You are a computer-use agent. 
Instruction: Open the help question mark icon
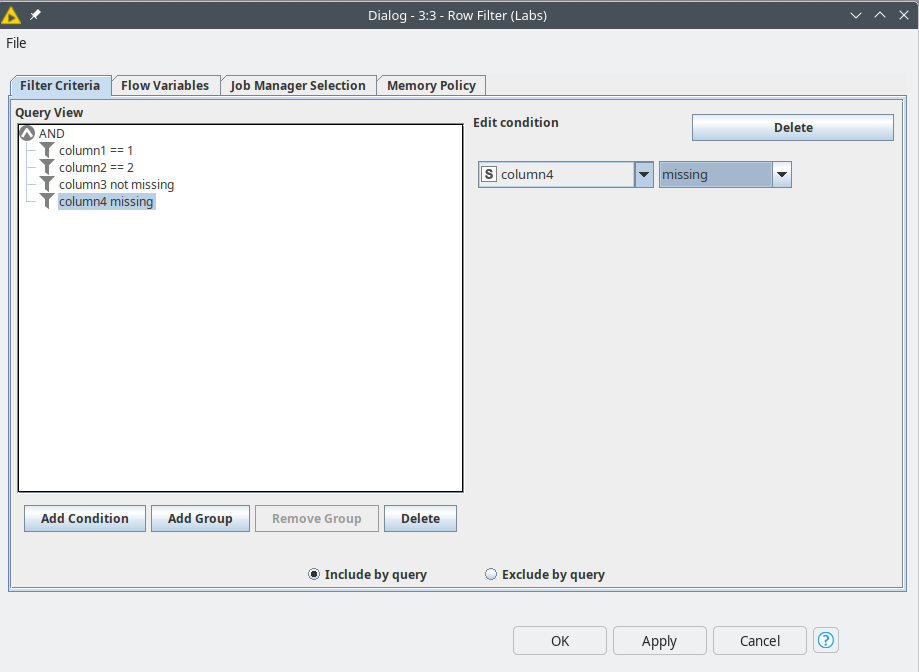click(x=826, y=640)
